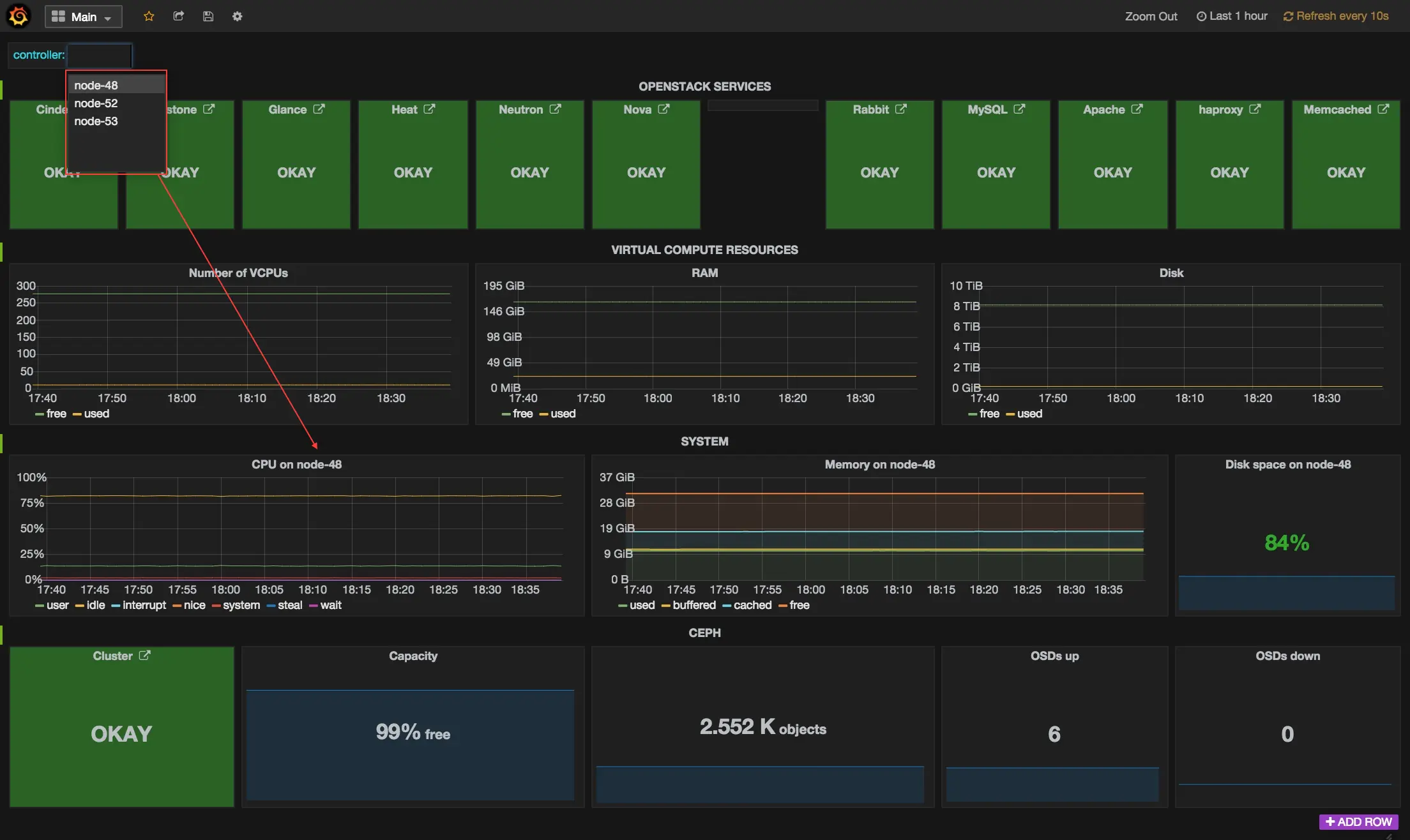Viewport: 1410px width, 840px height.
Task: Toggle the free series in VCPUs legend
Action: coord(56,414)
